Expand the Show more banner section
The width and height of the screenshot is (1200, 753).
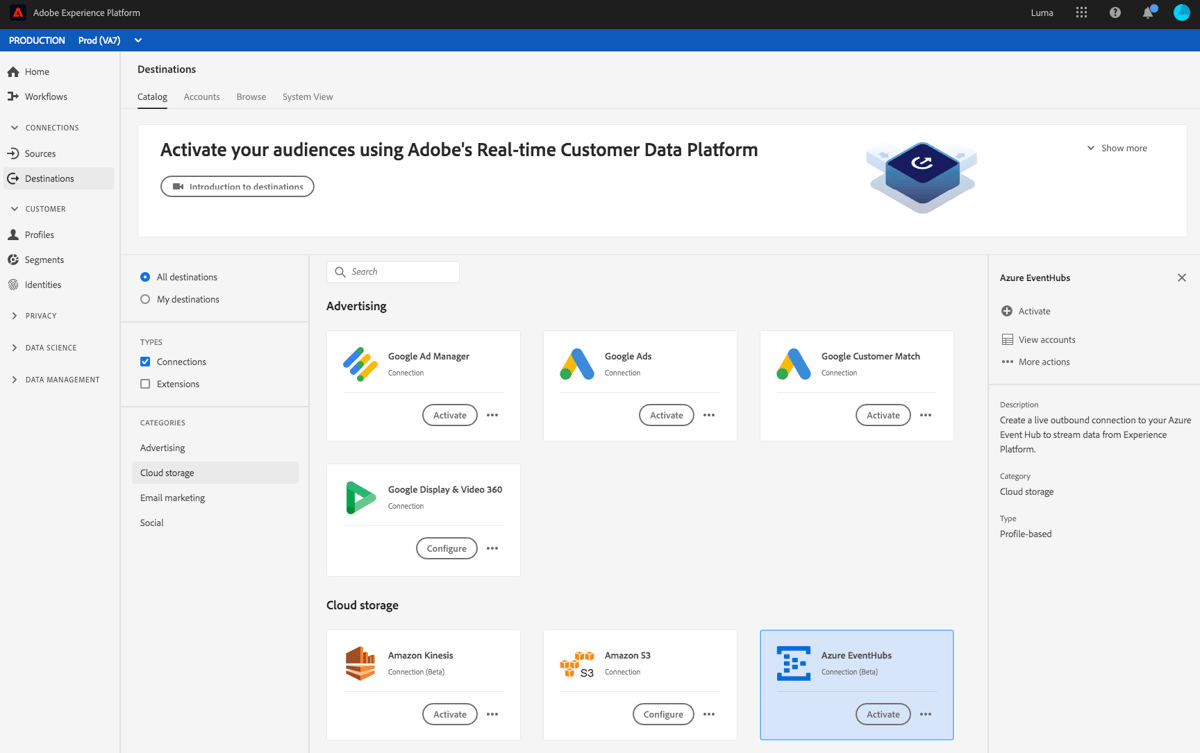coord(1117,147)
